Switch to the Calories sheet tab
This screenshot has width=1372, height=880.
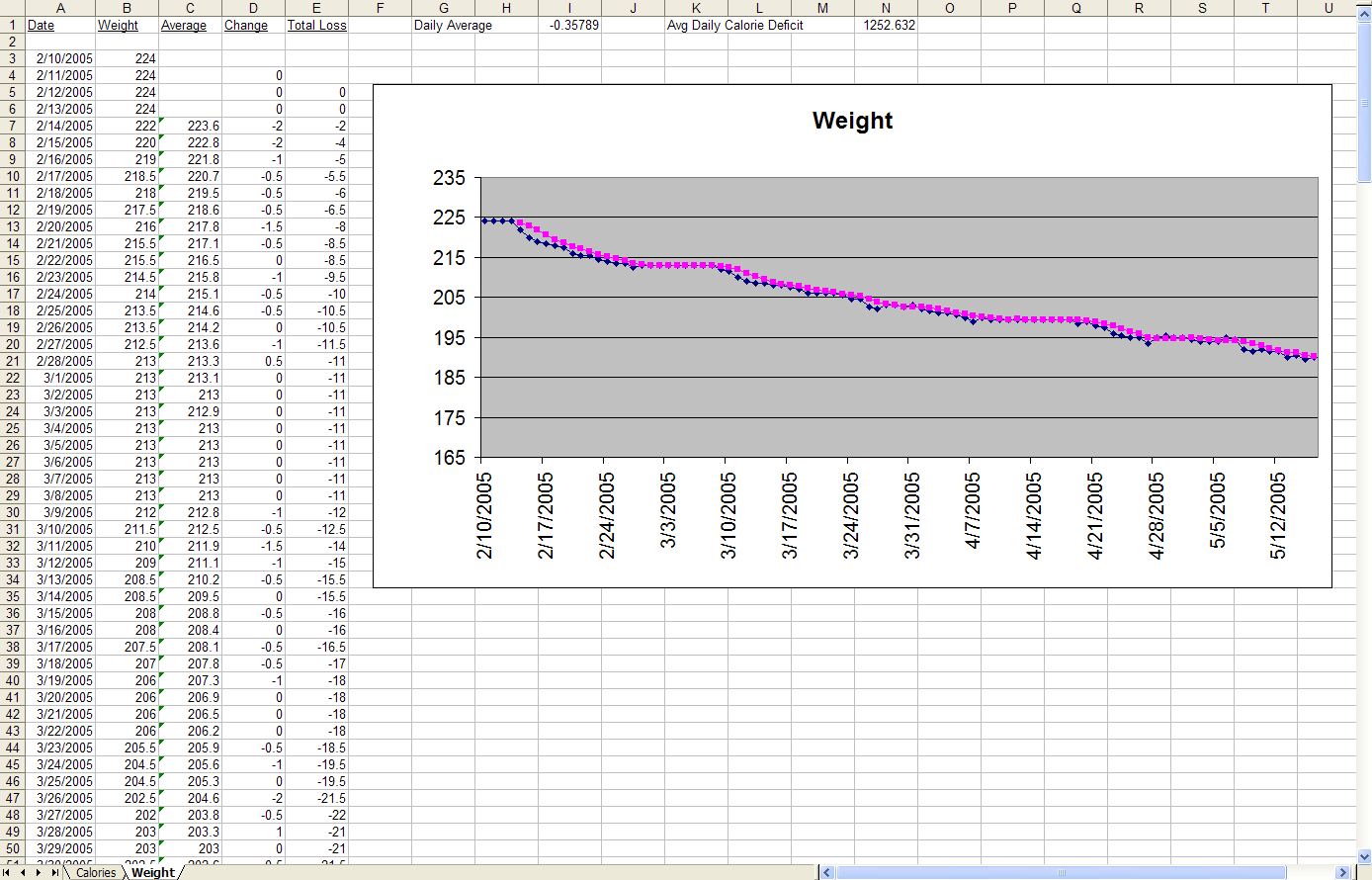(x=96, y=872)
